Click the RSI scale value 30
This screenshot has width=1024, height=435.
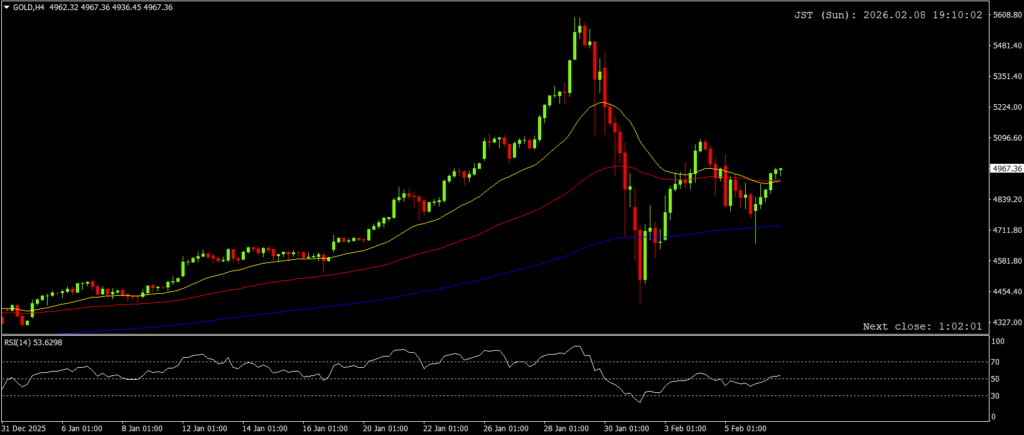click(995, 396)
